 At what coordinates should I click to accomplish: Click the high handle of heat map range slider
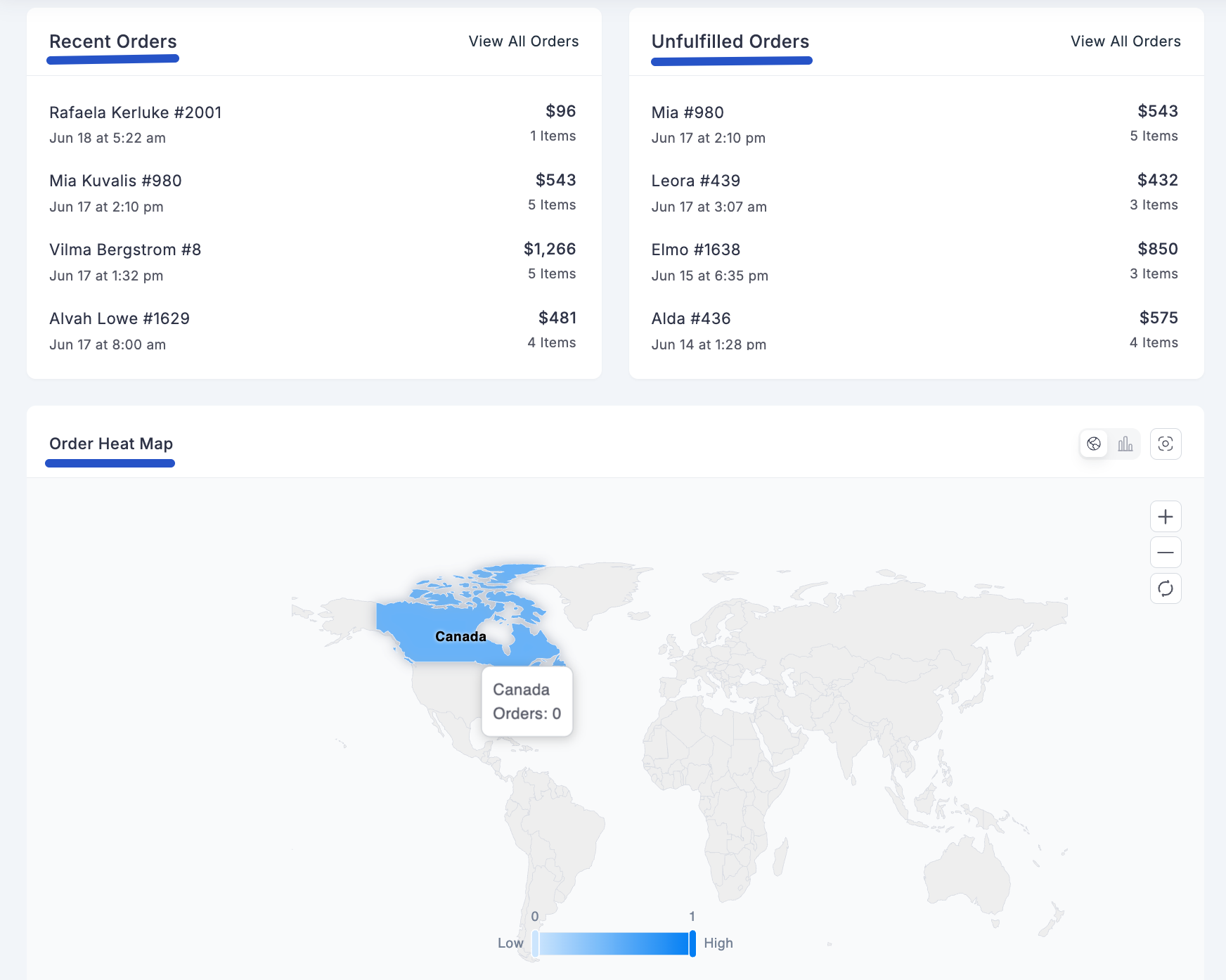click(692, 943)
